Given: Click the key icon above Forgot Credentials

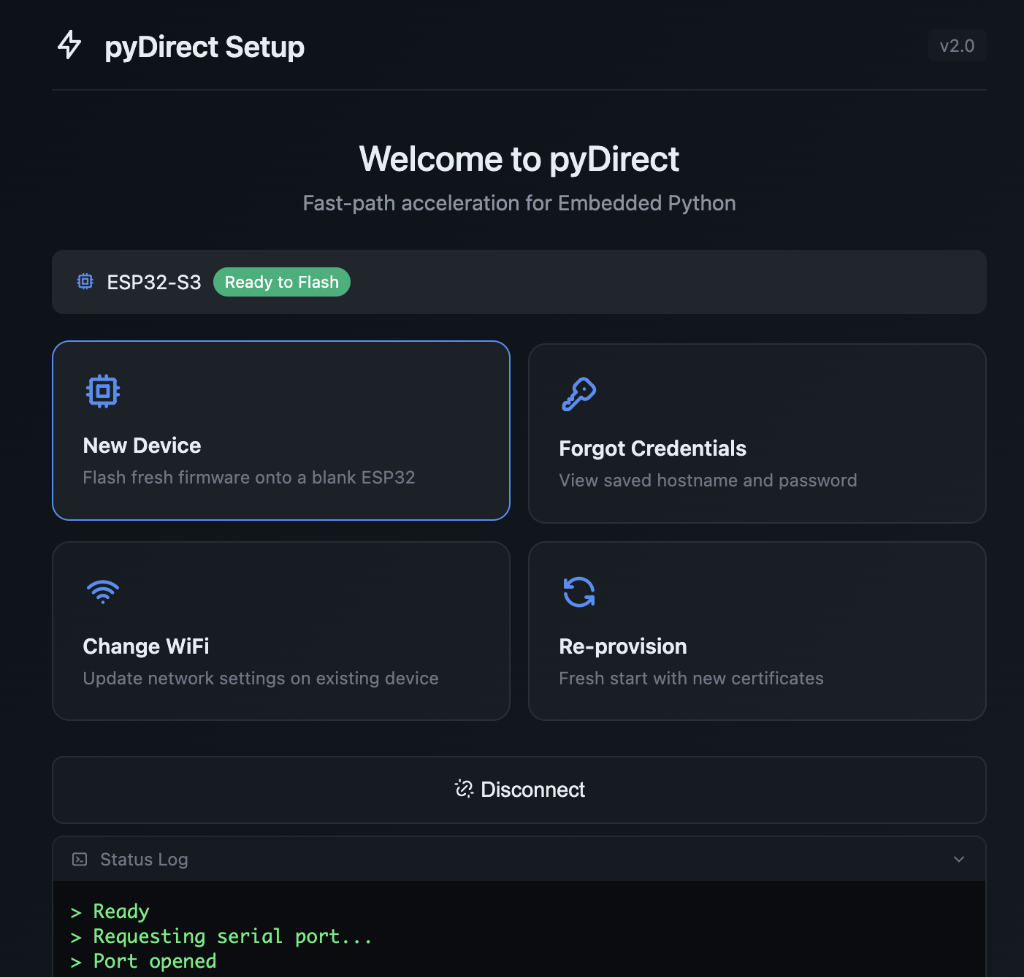Looking at the screenshot, I should coord(579,393).
